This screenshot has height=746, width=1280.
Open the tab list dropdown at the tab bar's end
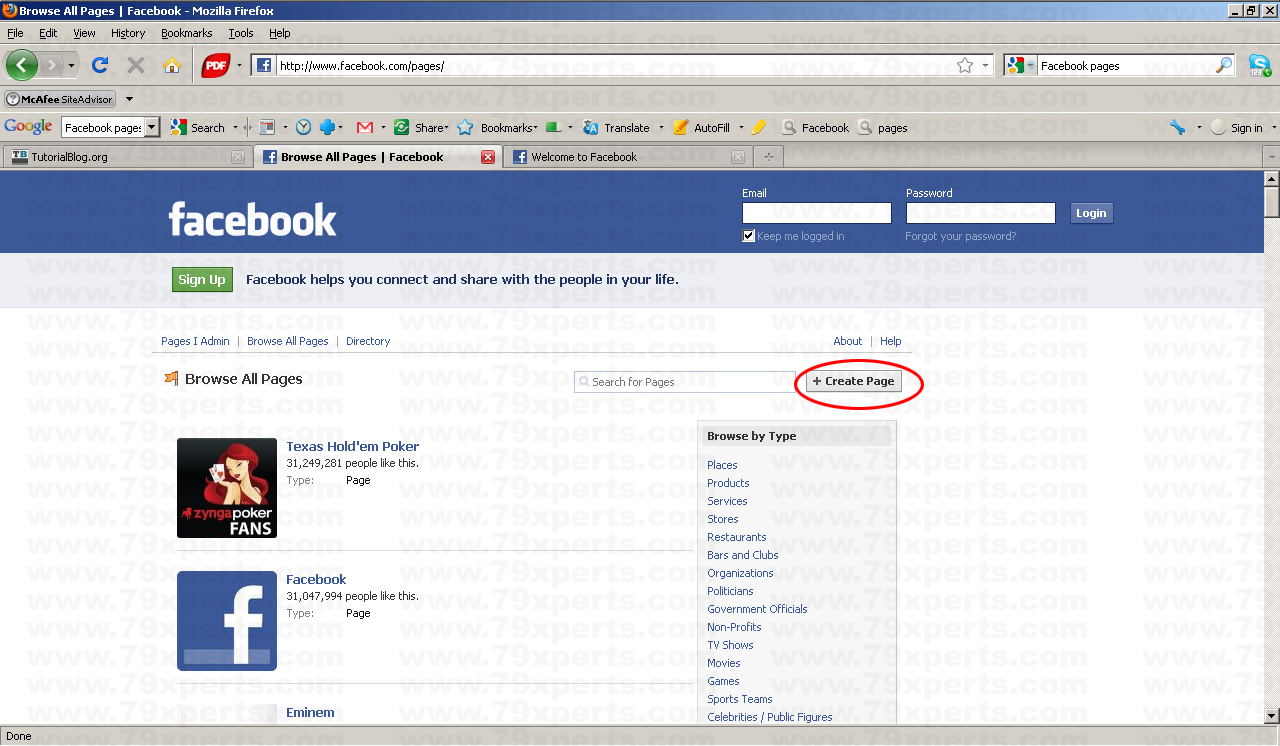(1271, 157)
